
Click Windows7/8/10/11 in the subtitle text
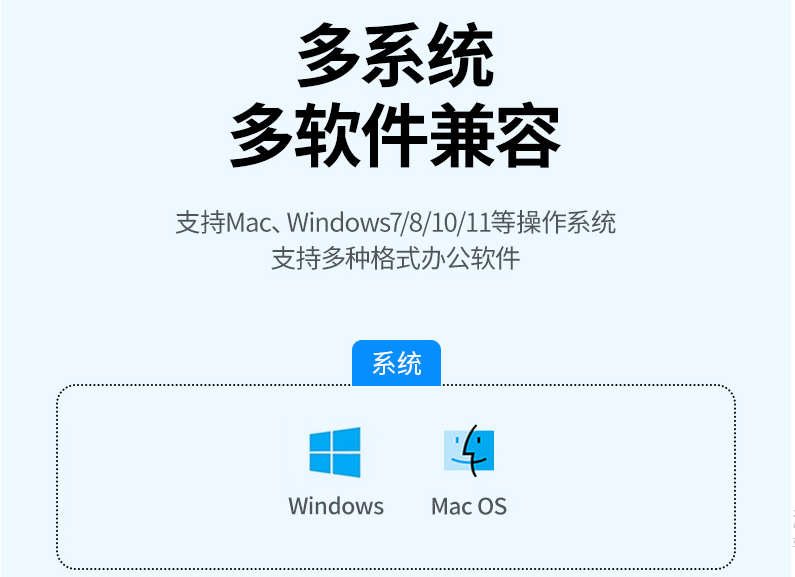[x=389, y=223]
